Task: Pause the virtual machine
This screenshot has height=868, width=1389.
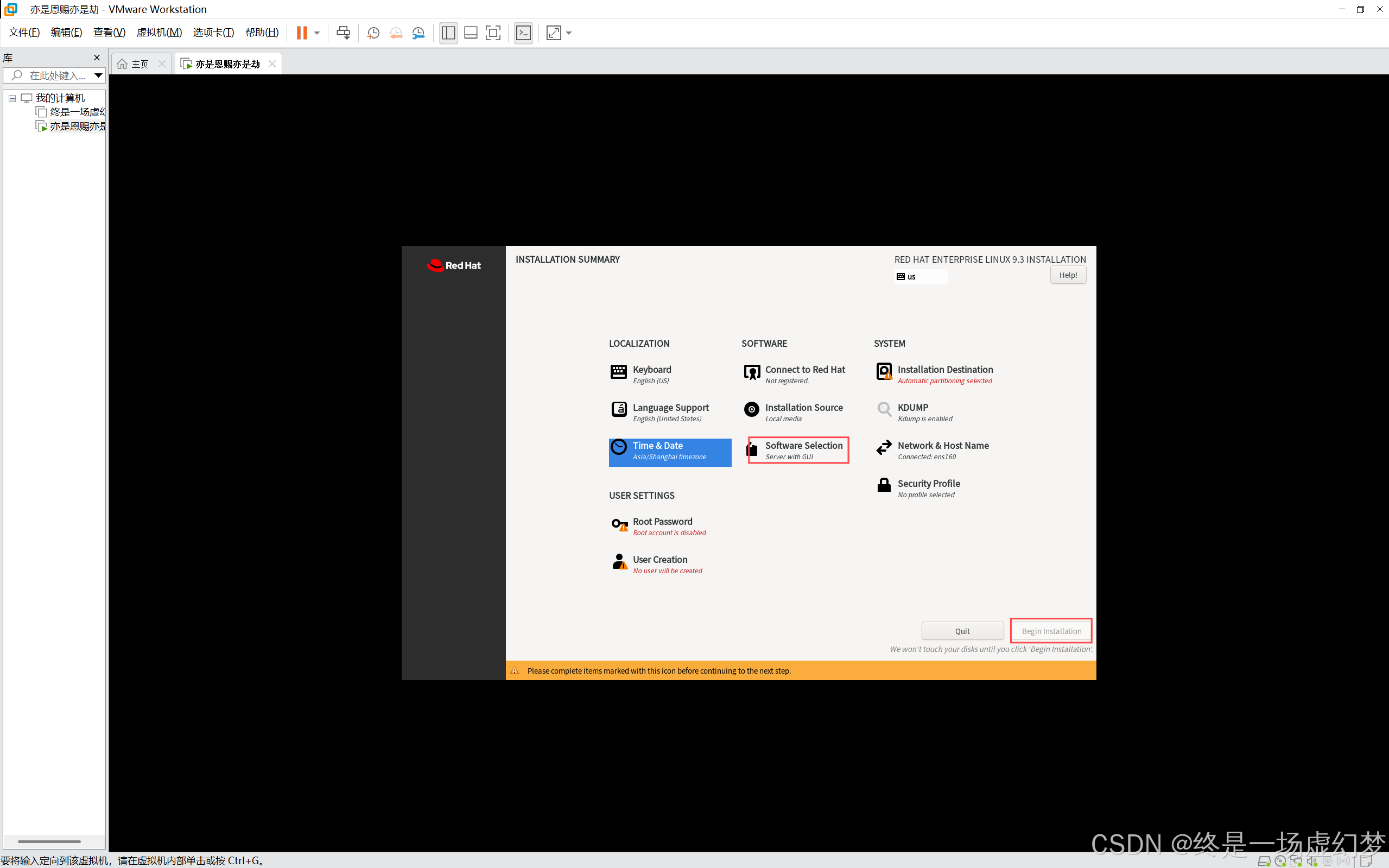Action: click(302, 33)
